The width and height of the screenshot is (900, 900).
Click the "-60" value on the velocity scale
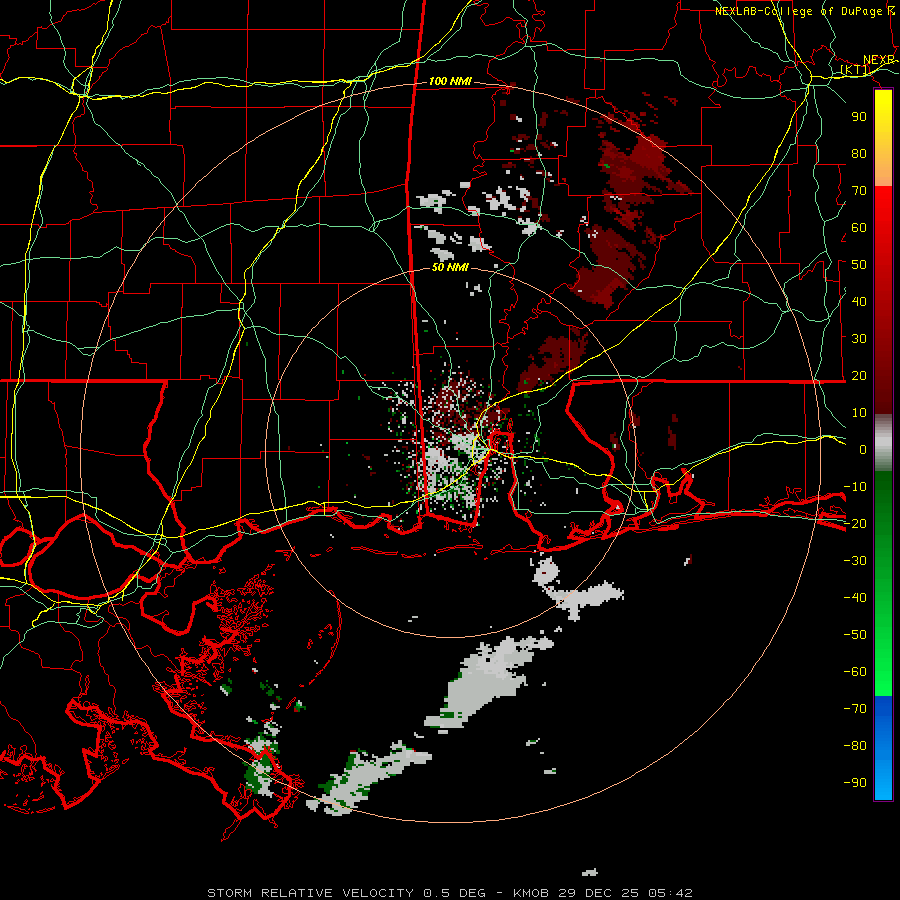tap(855, 672)
